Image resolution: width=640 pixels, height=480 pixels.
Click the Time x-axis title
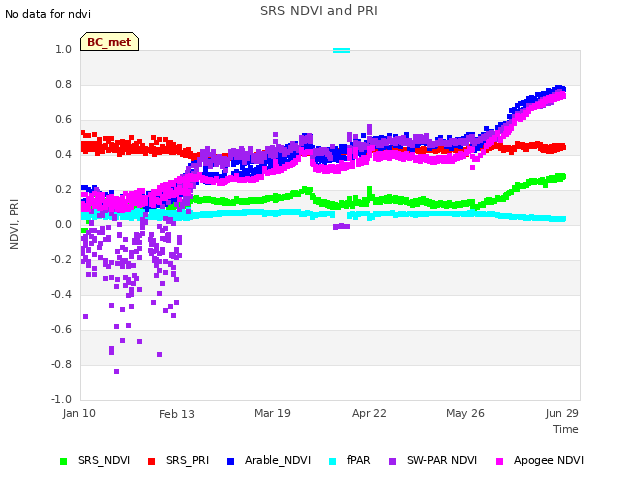coord(565,429)
